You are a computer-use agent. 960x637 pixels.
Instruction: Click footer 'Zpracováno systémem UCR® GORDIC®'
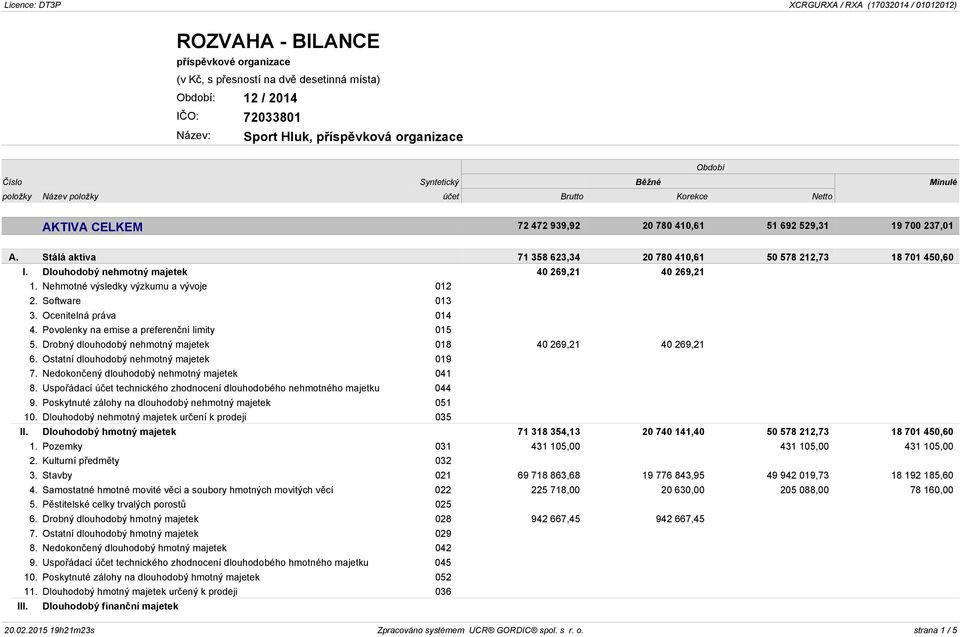click(457, 630)
